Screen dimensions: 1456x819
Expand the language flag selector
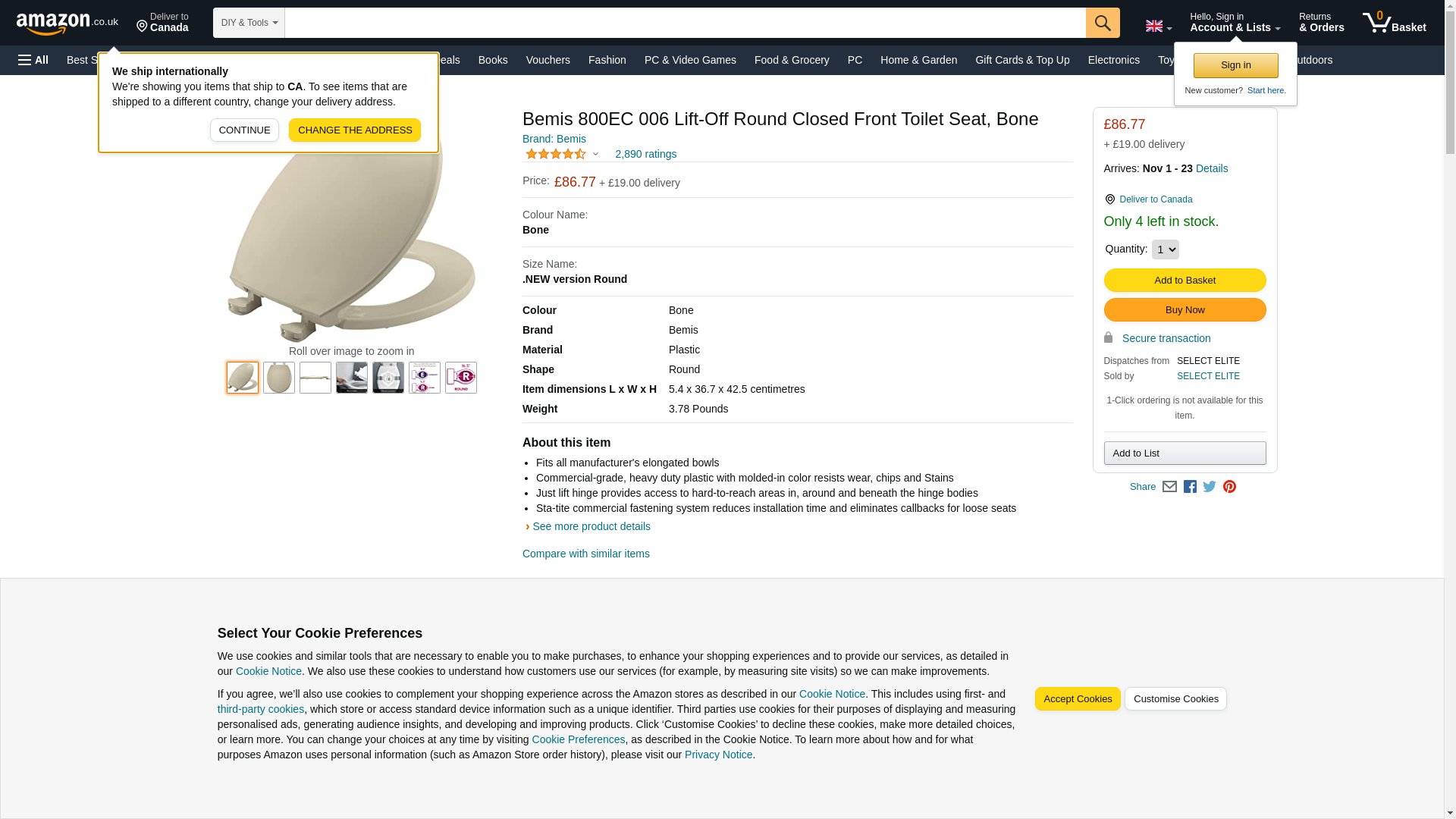click(1158, 26)
